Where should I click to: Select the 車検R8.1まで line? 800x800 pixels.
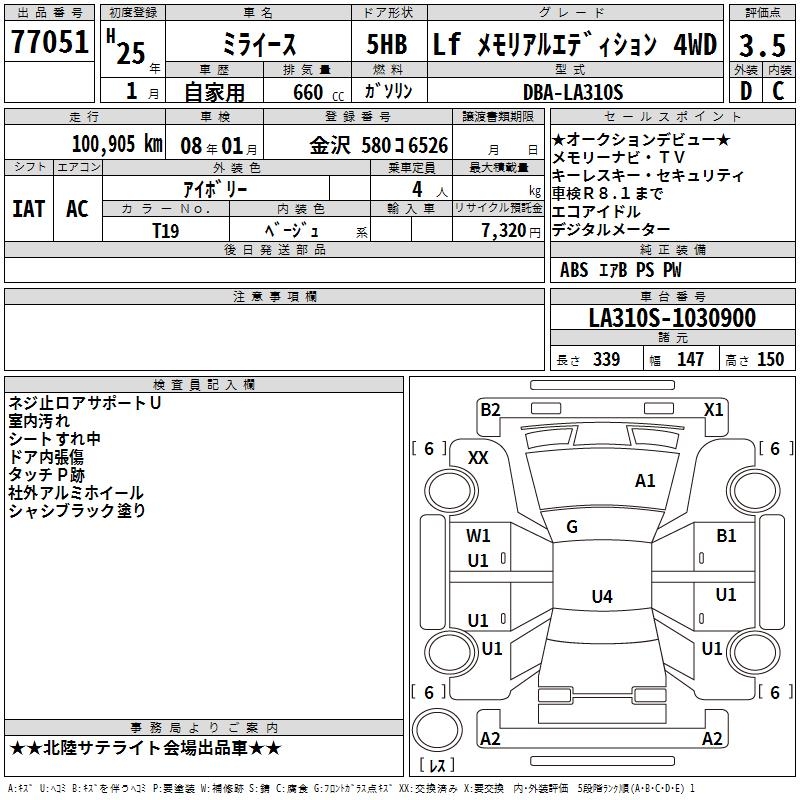pyautogui.click(x=607, y=193)
